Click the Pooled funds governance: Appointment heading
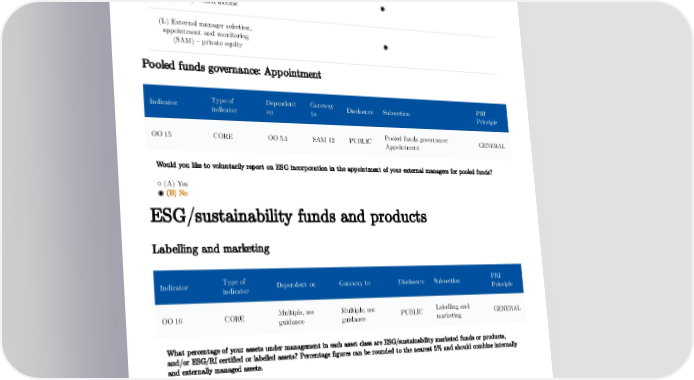 [231, 68]
